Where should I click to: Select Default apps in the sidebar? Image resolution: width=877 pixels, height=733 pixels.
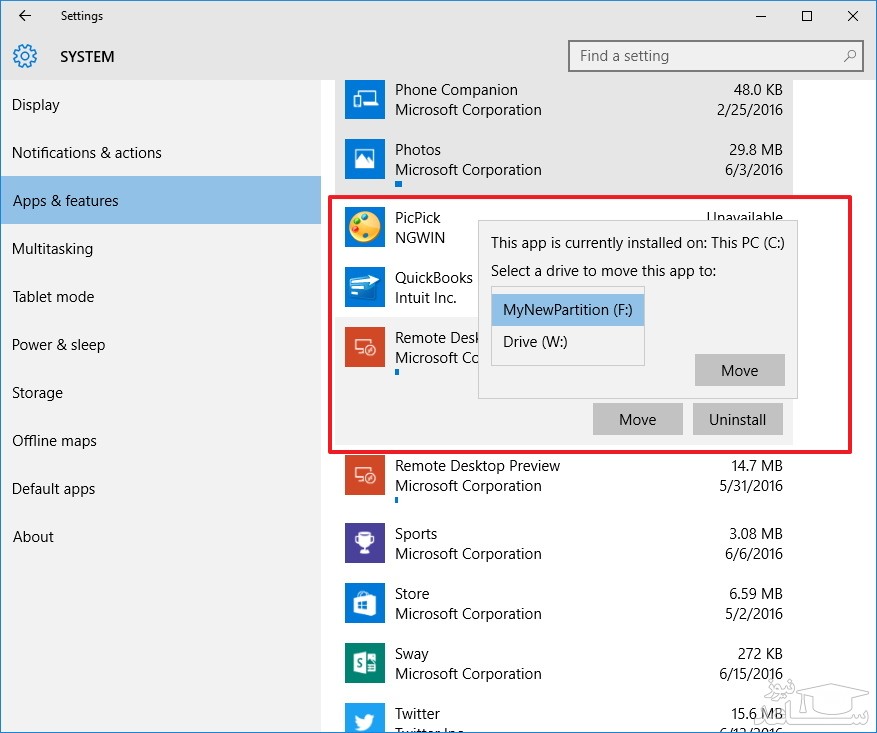pos(54,489)
